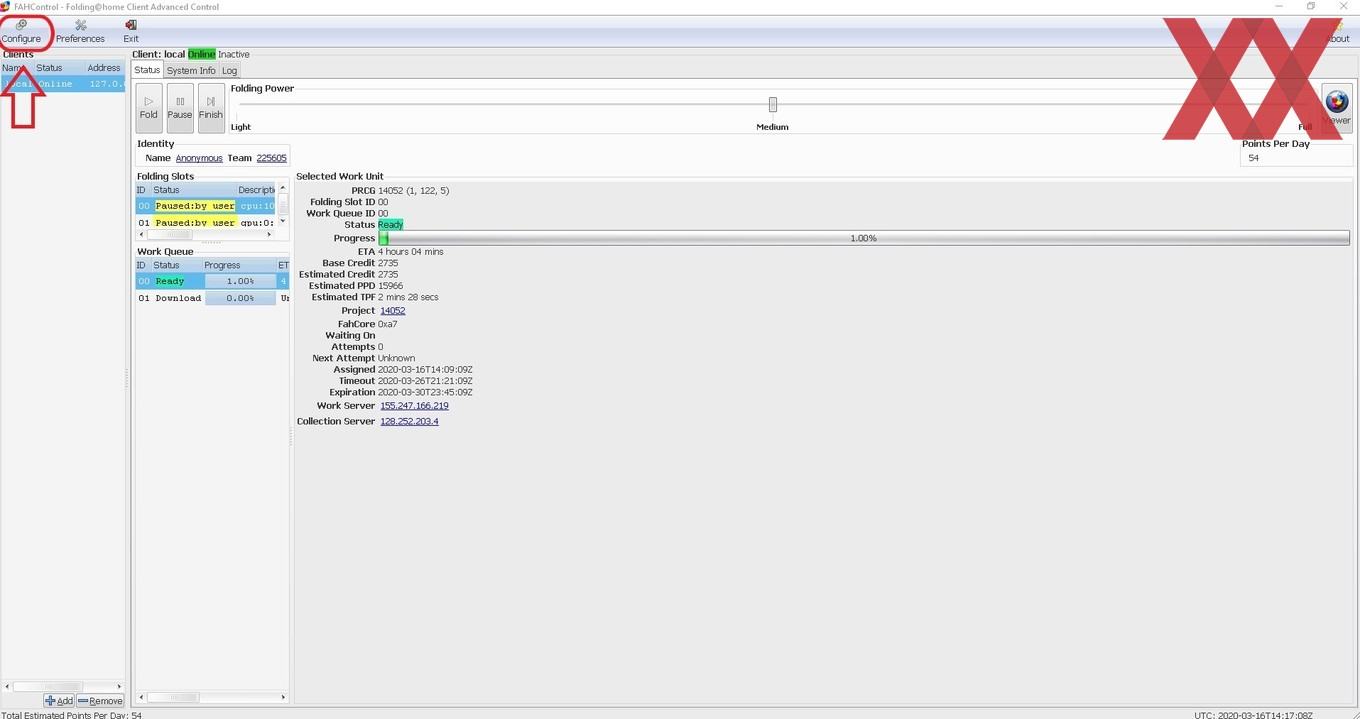Remove the selected client
1360x719 pixels.
[x=100, y=701]
